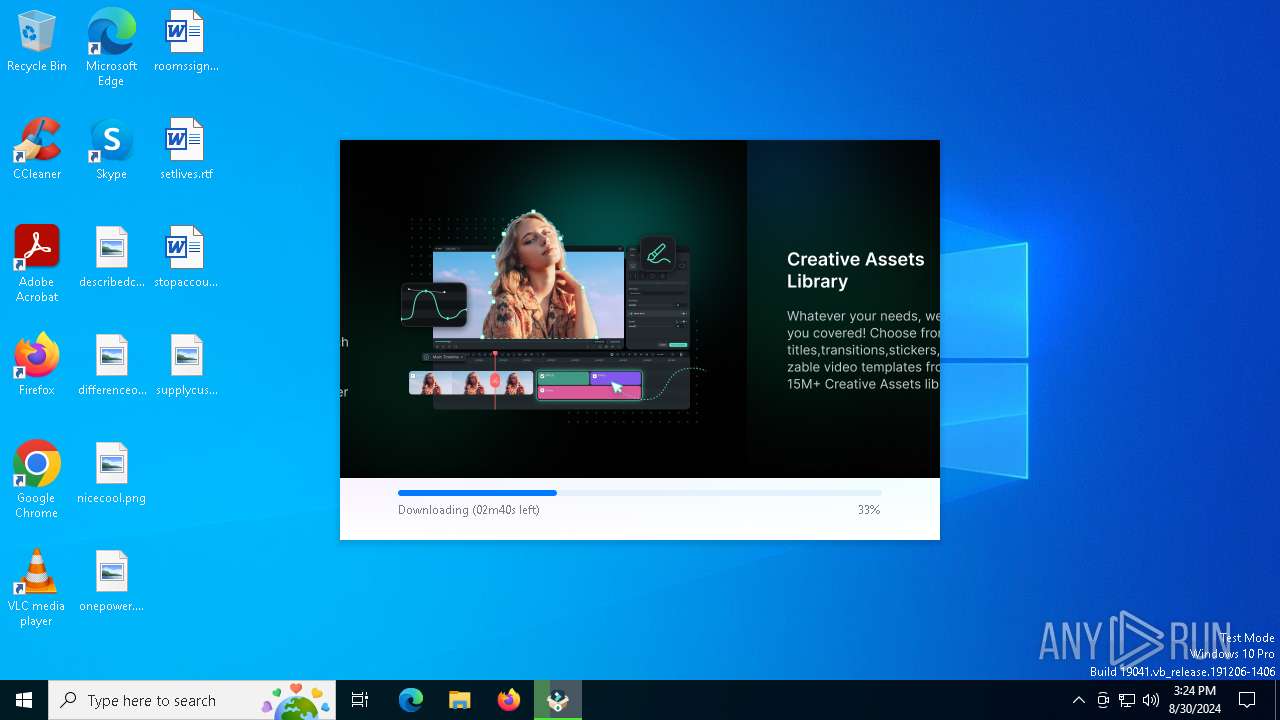
Task: Open the Windows Start menu
Action: [x=24, y=700]
